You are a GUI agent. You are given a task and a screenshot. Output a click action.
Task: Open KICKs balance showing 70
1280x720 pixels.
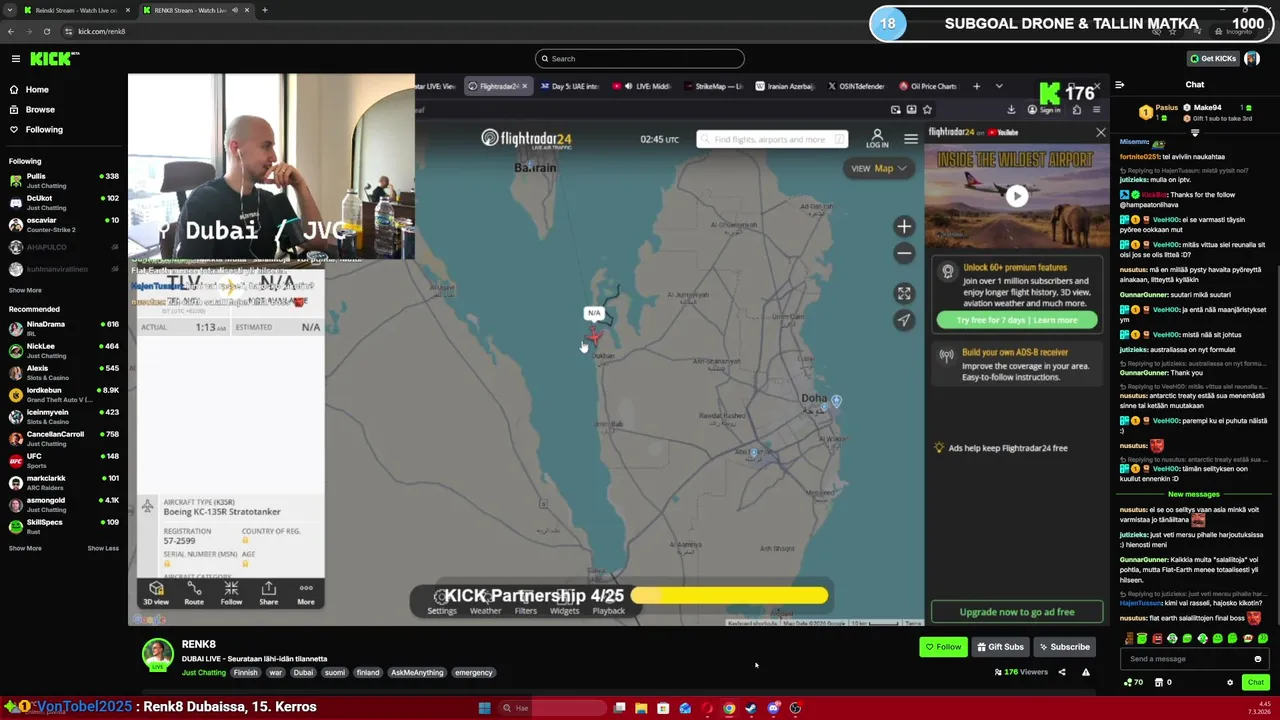pos(1133,683)
